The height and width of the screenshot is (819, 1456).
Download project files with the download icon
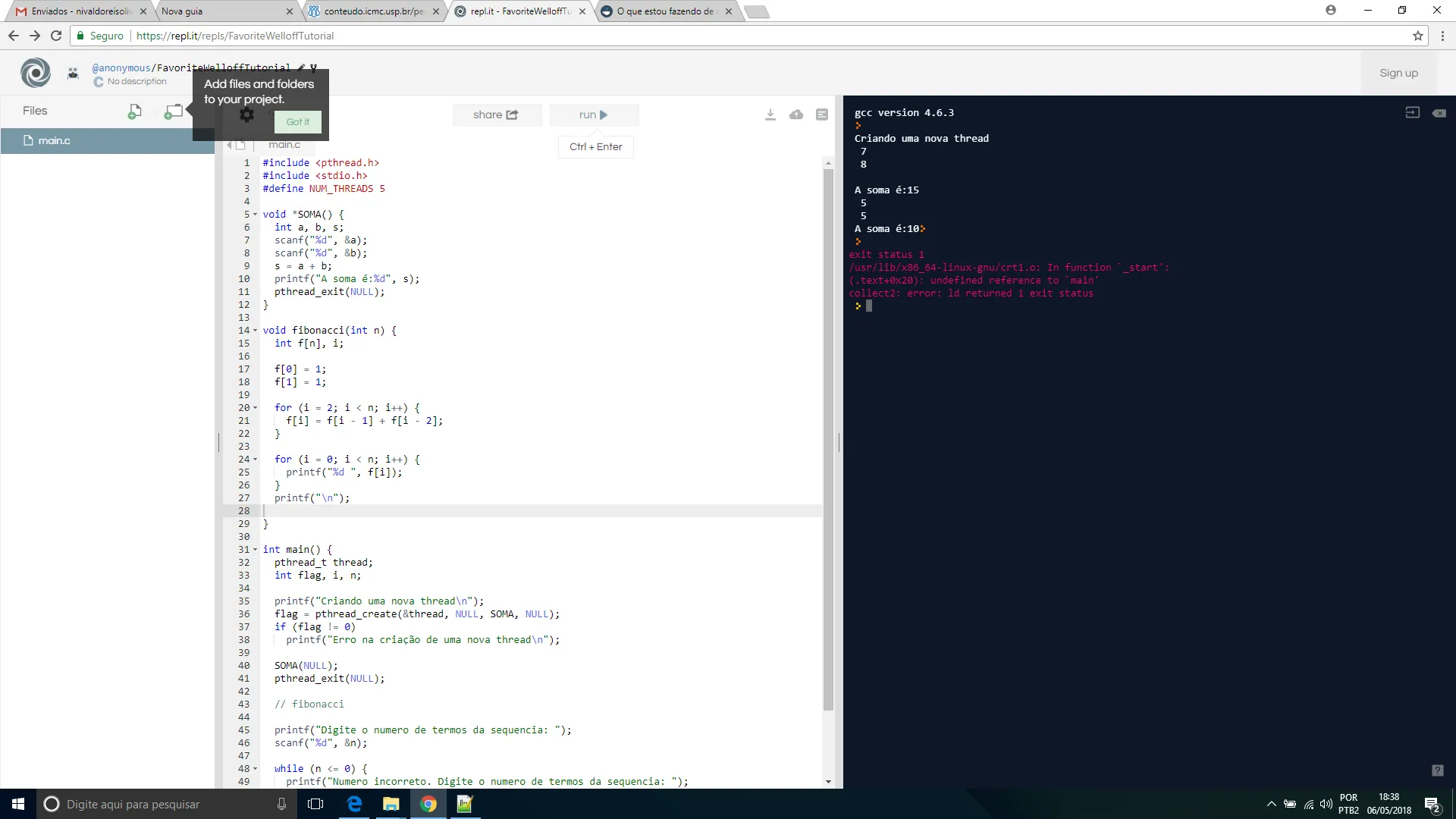click(x=770, y=115)
